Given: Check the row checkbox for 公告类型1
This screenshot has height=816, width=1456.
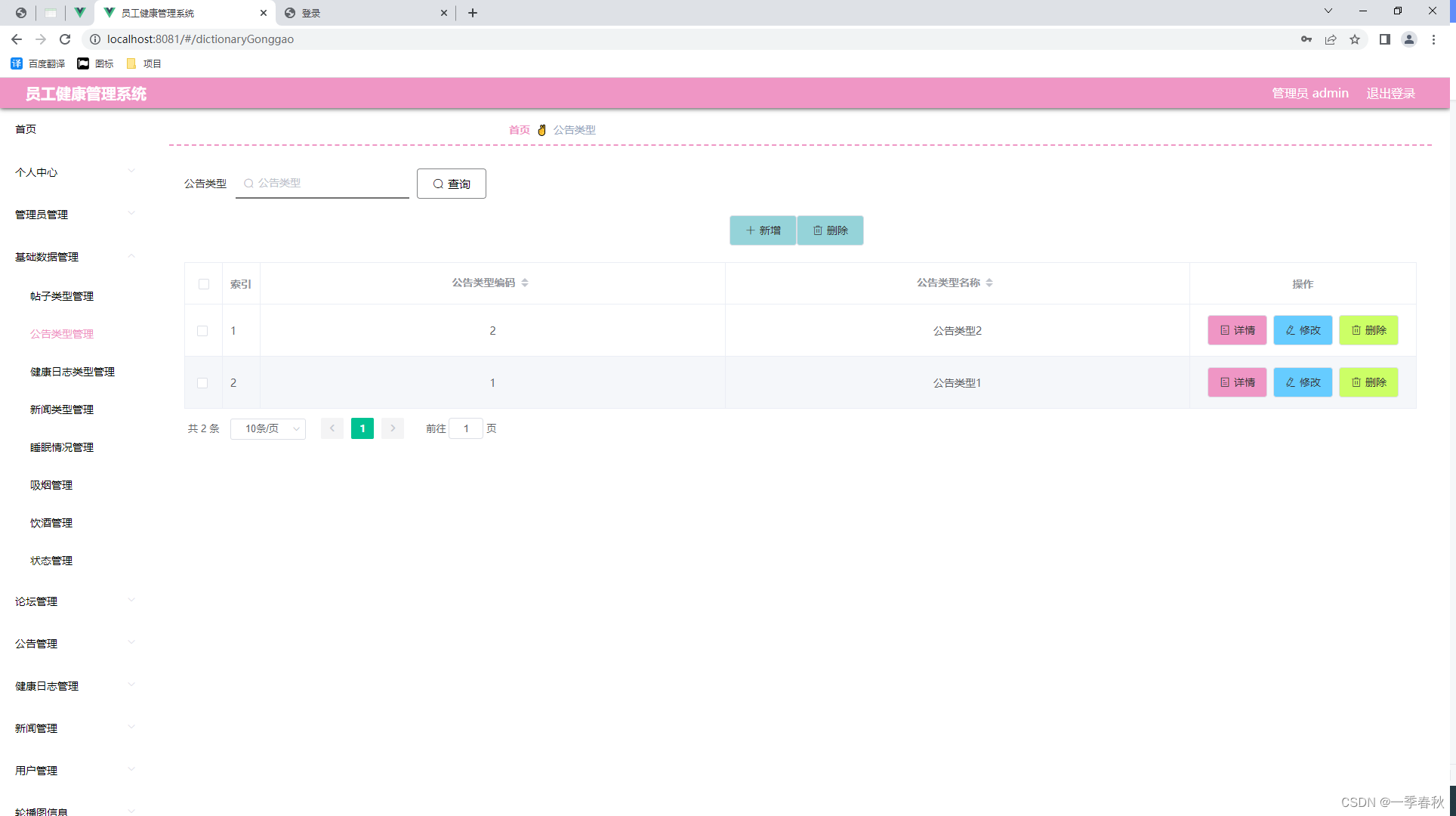Looking at the screenshot, I should [202, 383].
